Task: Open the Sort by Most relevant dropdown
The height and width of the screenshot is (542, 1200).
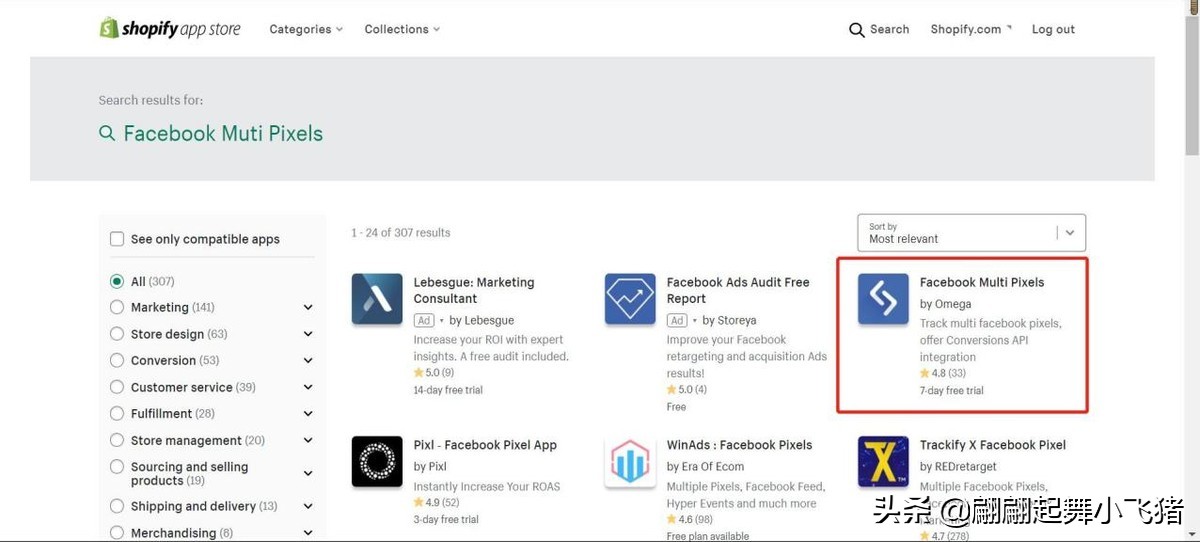Action: tap(971, 233)
